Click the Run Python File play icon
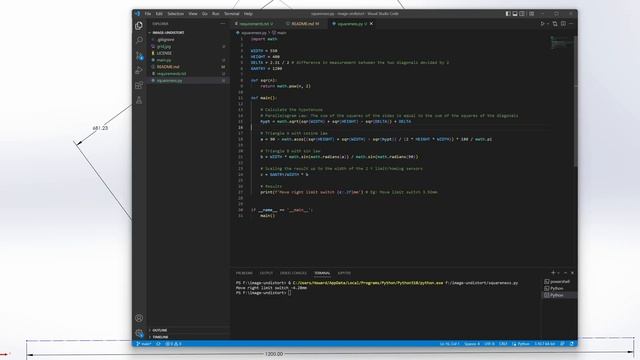Screen dimensions: 640x360 (542, 24)
